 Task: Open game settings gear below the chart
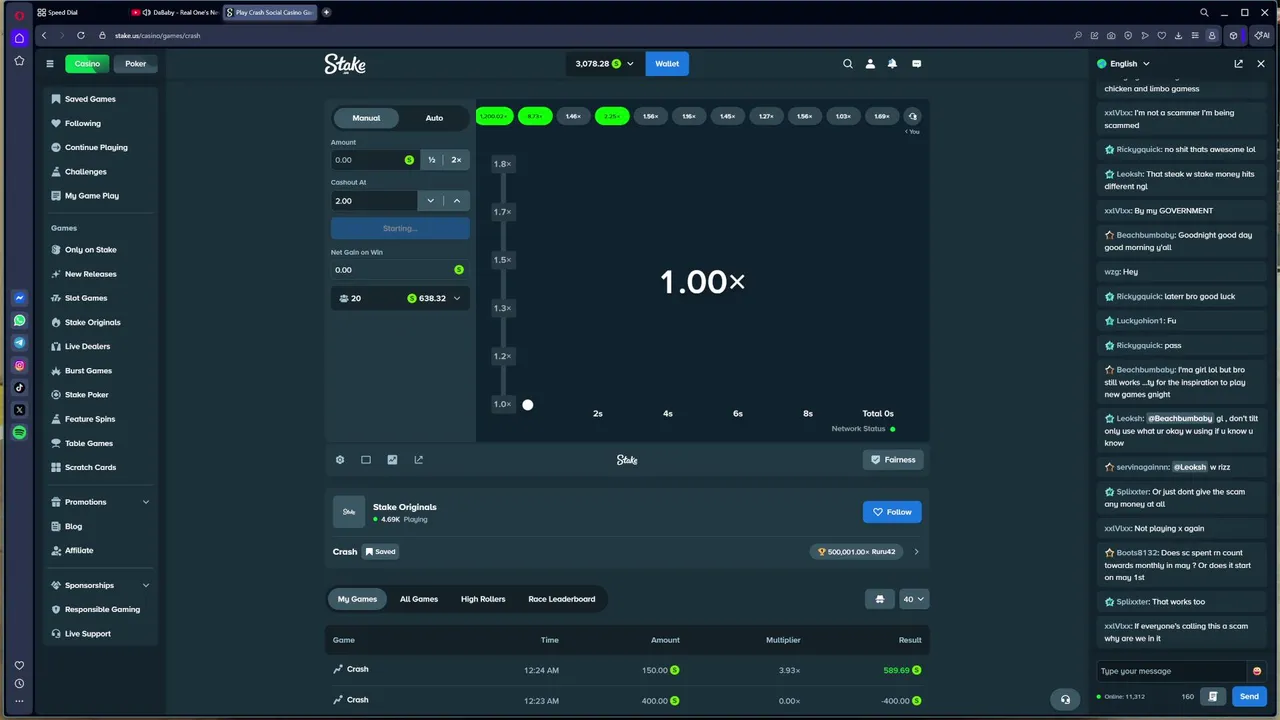[340, 460]
